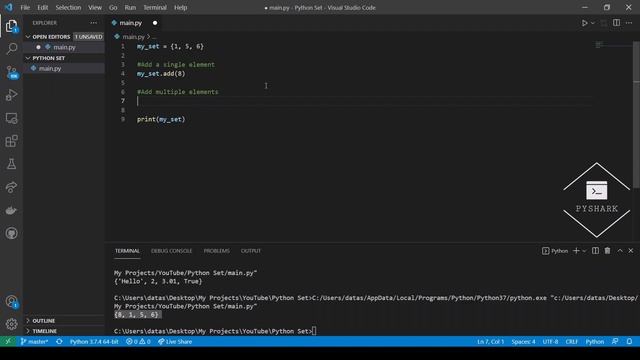The height and width of the screenshot is (360, 640).
Task: Open Explorer views ellipsis menu
Action: click(94, 23)
